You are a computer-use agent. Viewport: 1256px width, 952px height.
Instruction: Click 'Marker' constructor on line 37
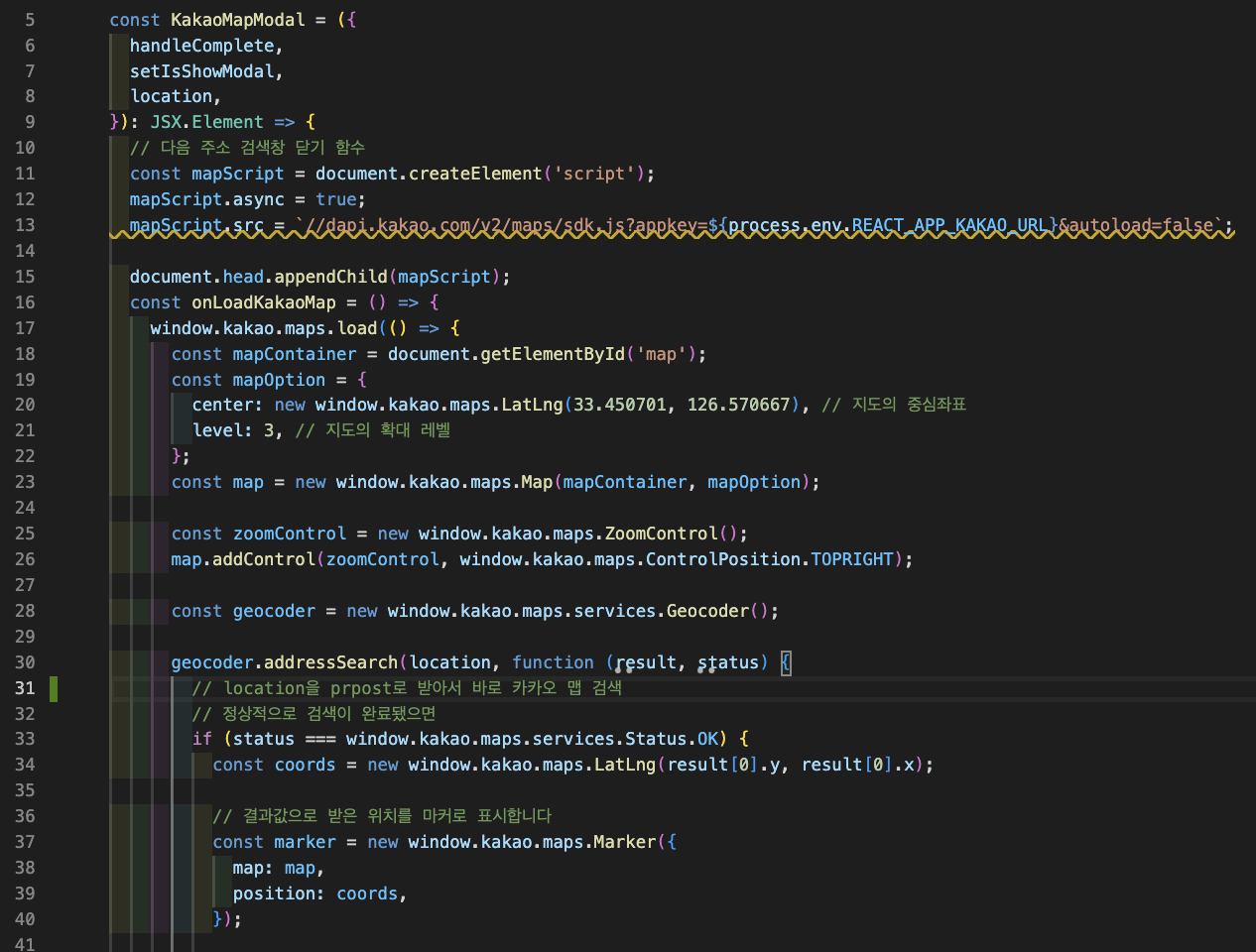tap(625, 842)
